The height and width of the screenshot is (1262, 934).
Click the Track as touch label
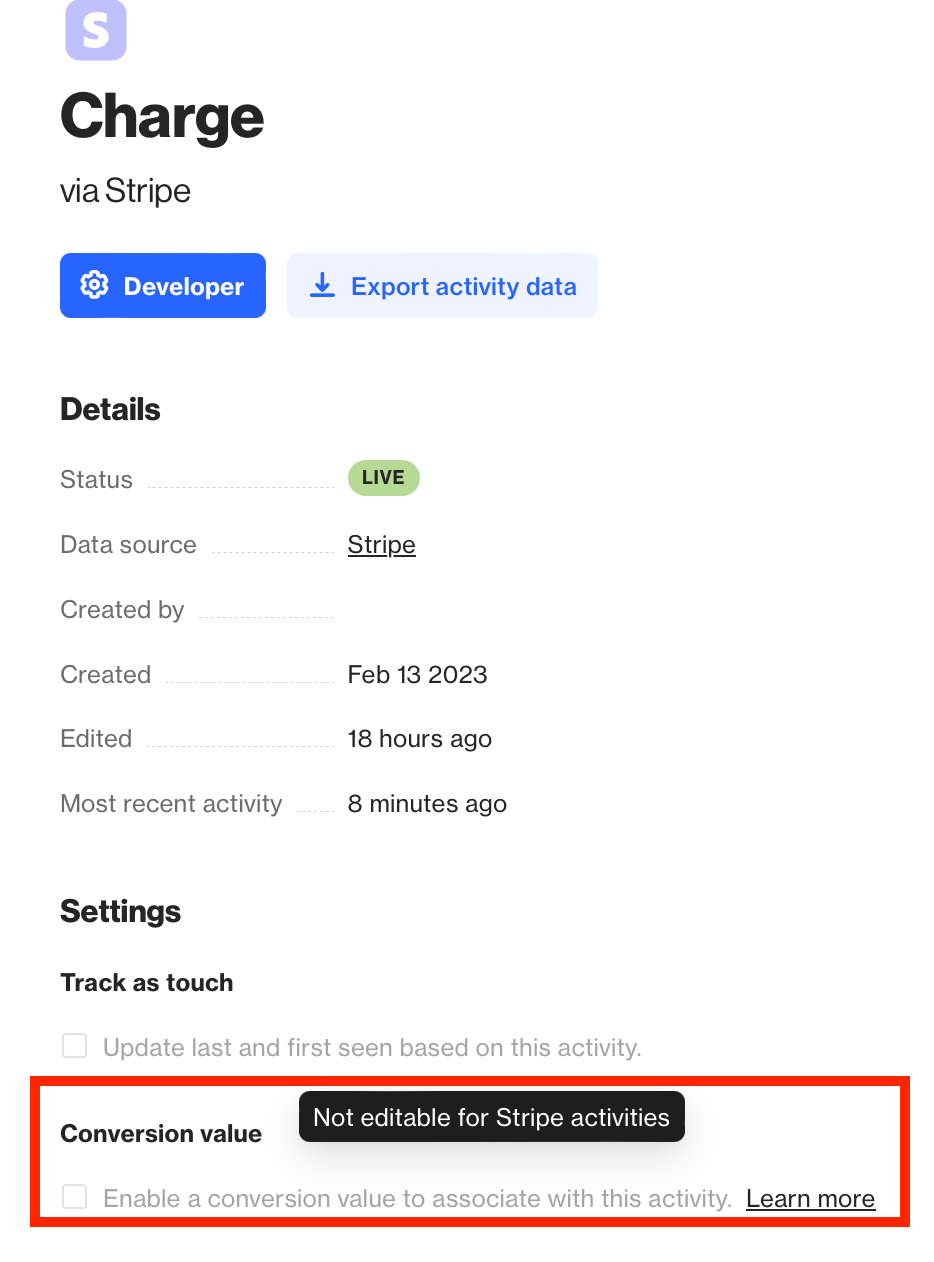147,983
